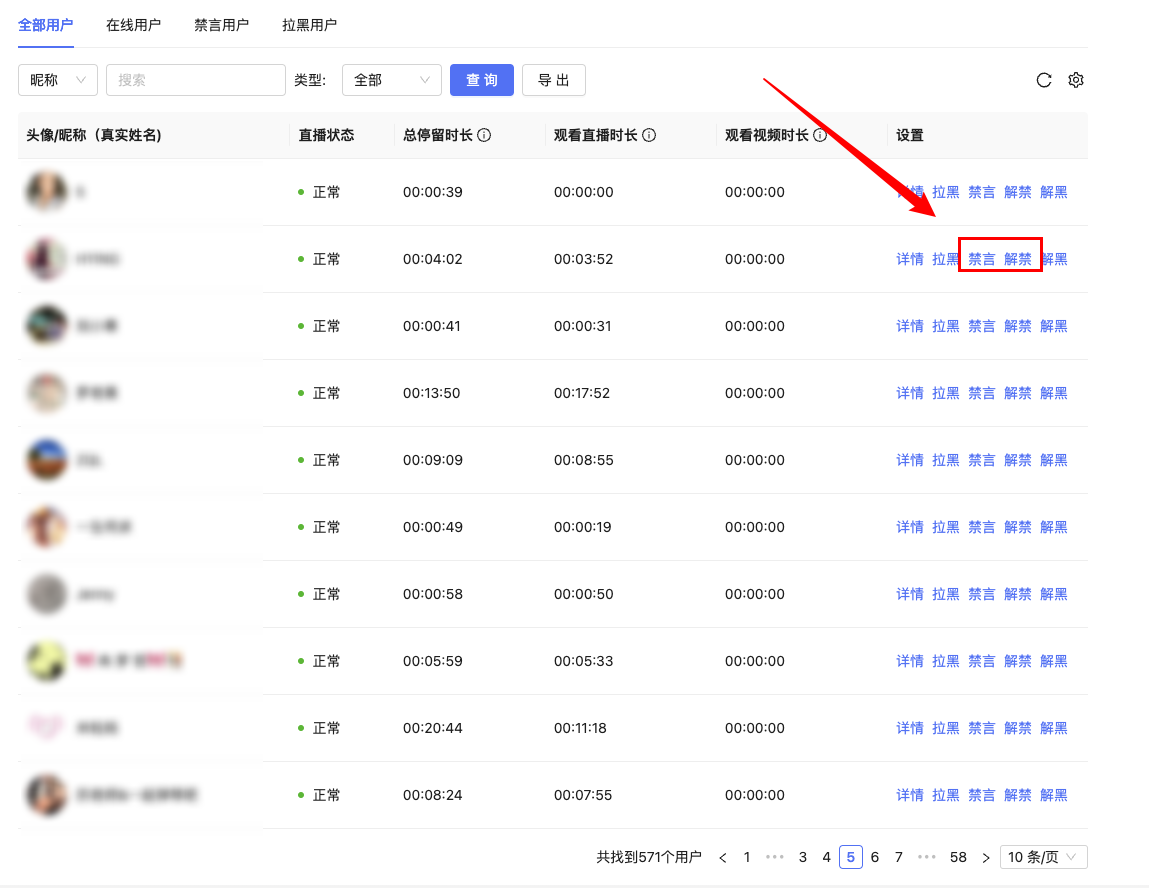1149x888 pixels.
Task: Open the 昵称 search field dropdown
Action: tap(58, 80)
